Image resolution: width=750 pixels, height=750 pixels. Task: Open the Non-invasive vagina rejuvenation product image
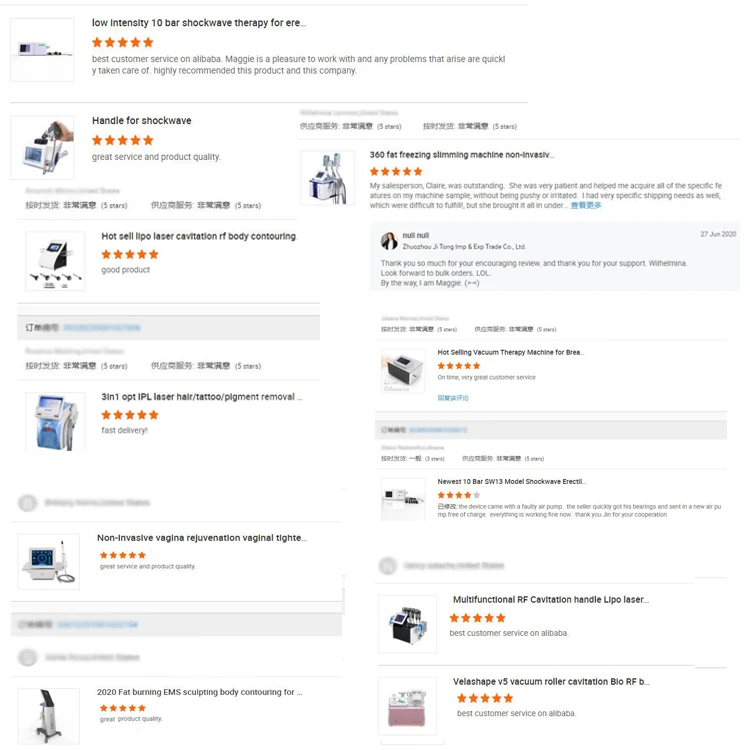[49, 562]
